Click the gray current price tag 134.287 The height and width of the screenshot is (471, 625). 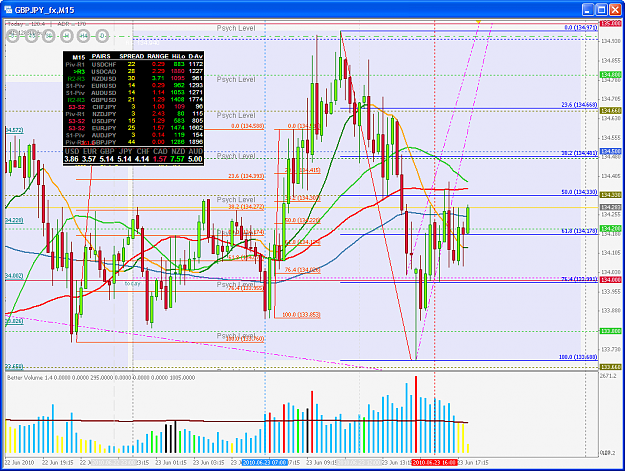pyautogui.click(x=610, y=207)
